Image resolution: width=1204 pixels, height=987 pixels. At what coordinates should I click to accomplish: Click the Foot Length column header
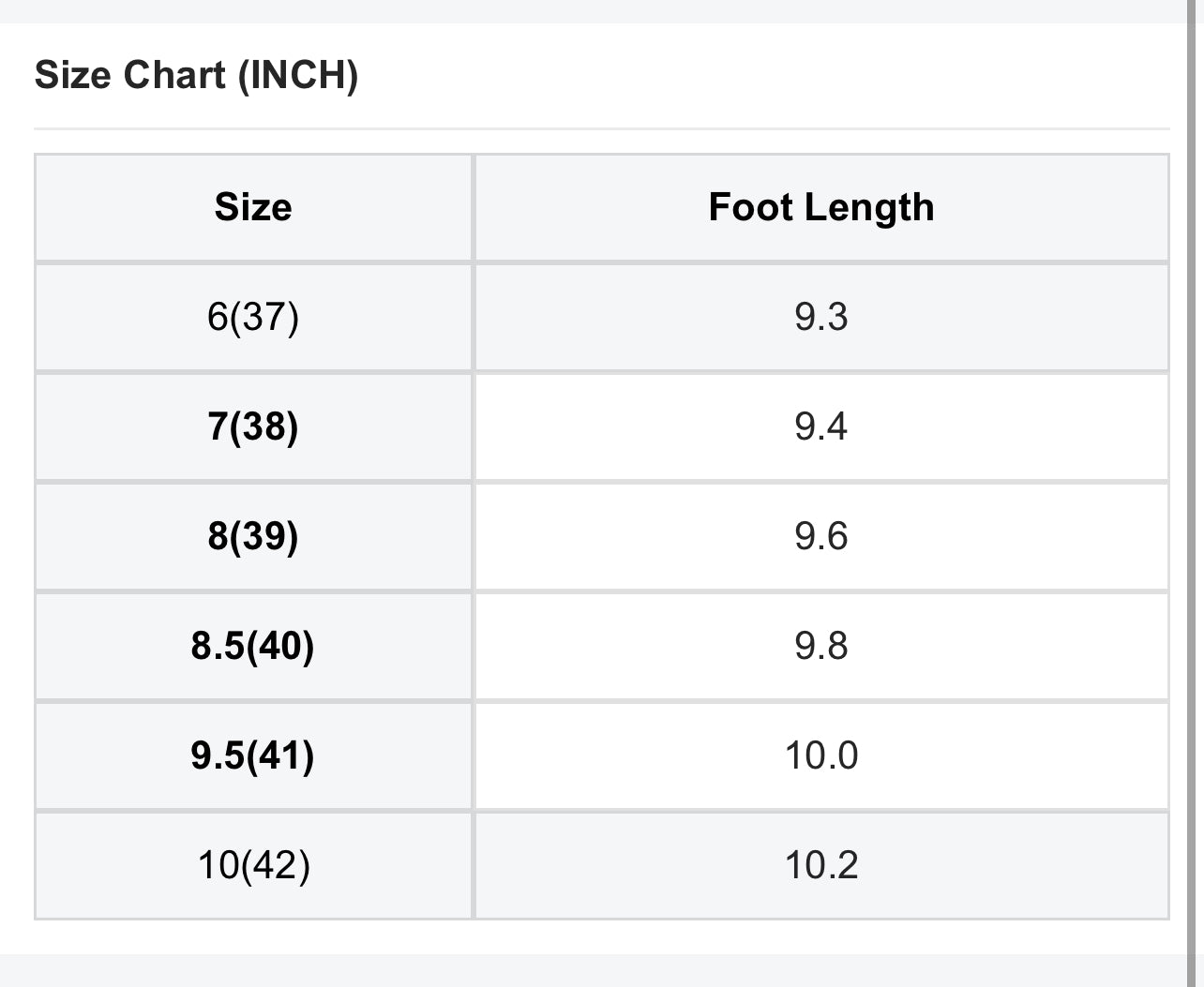pos(821,207)
